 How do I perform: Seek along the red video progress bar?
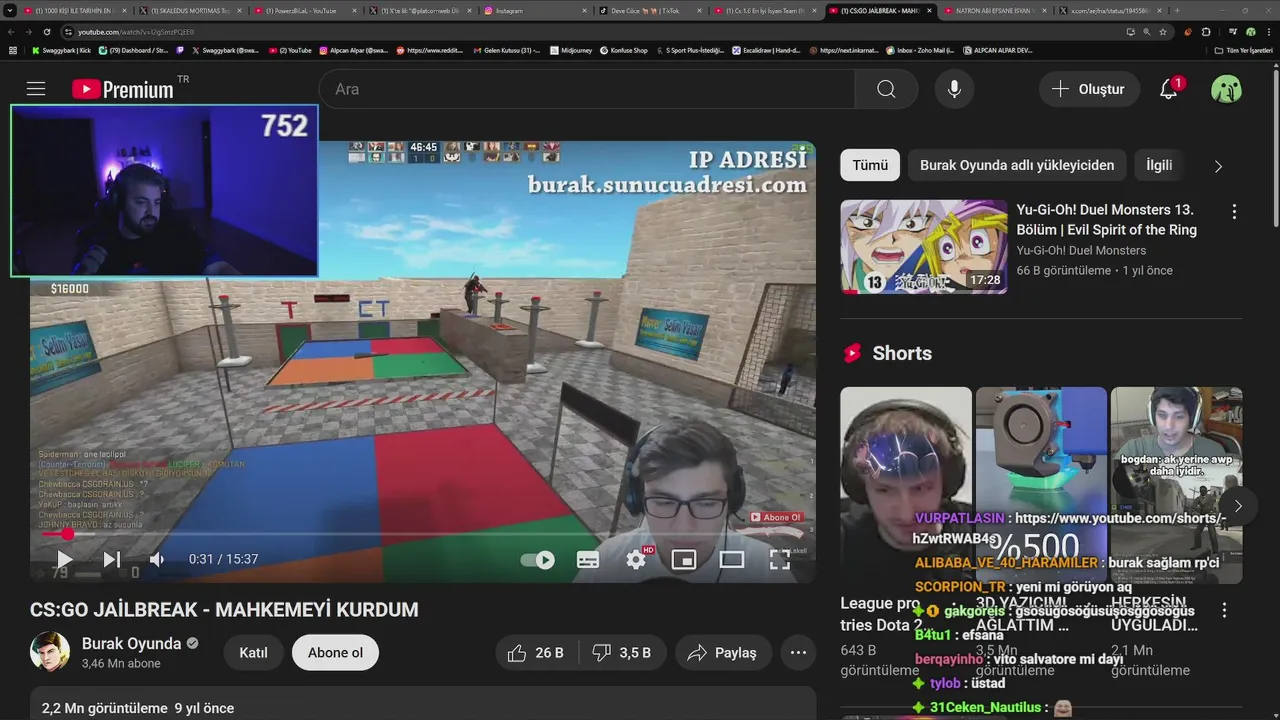[422, 534]
